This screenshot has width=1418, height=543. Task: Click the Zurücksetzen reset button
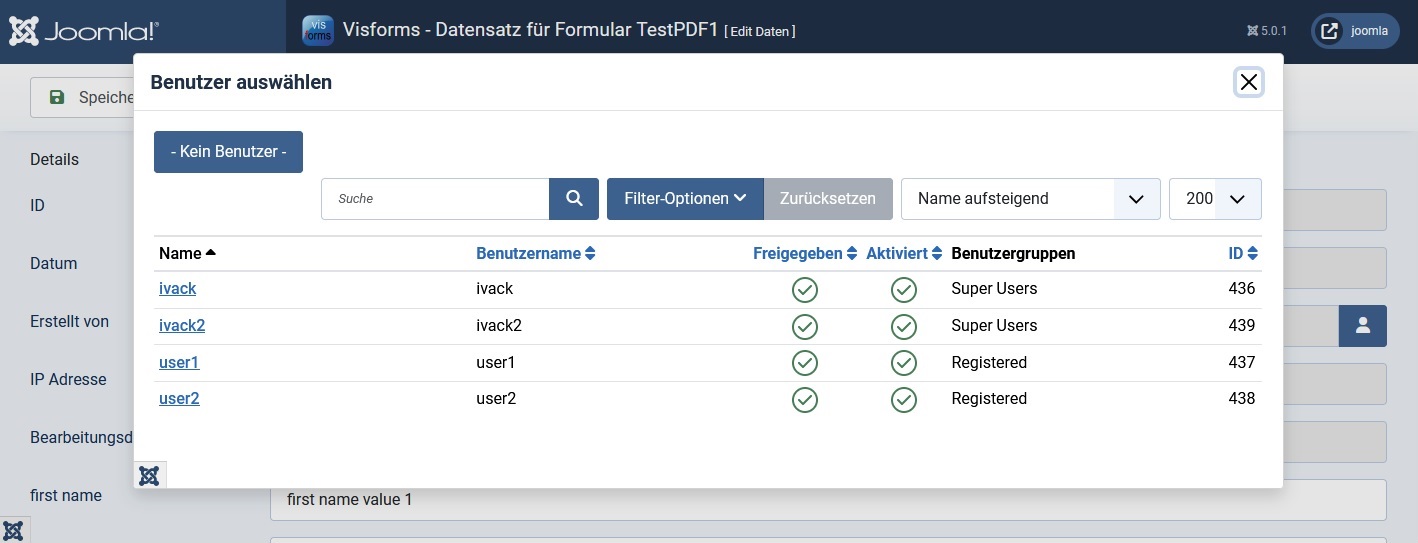(828, 199)
